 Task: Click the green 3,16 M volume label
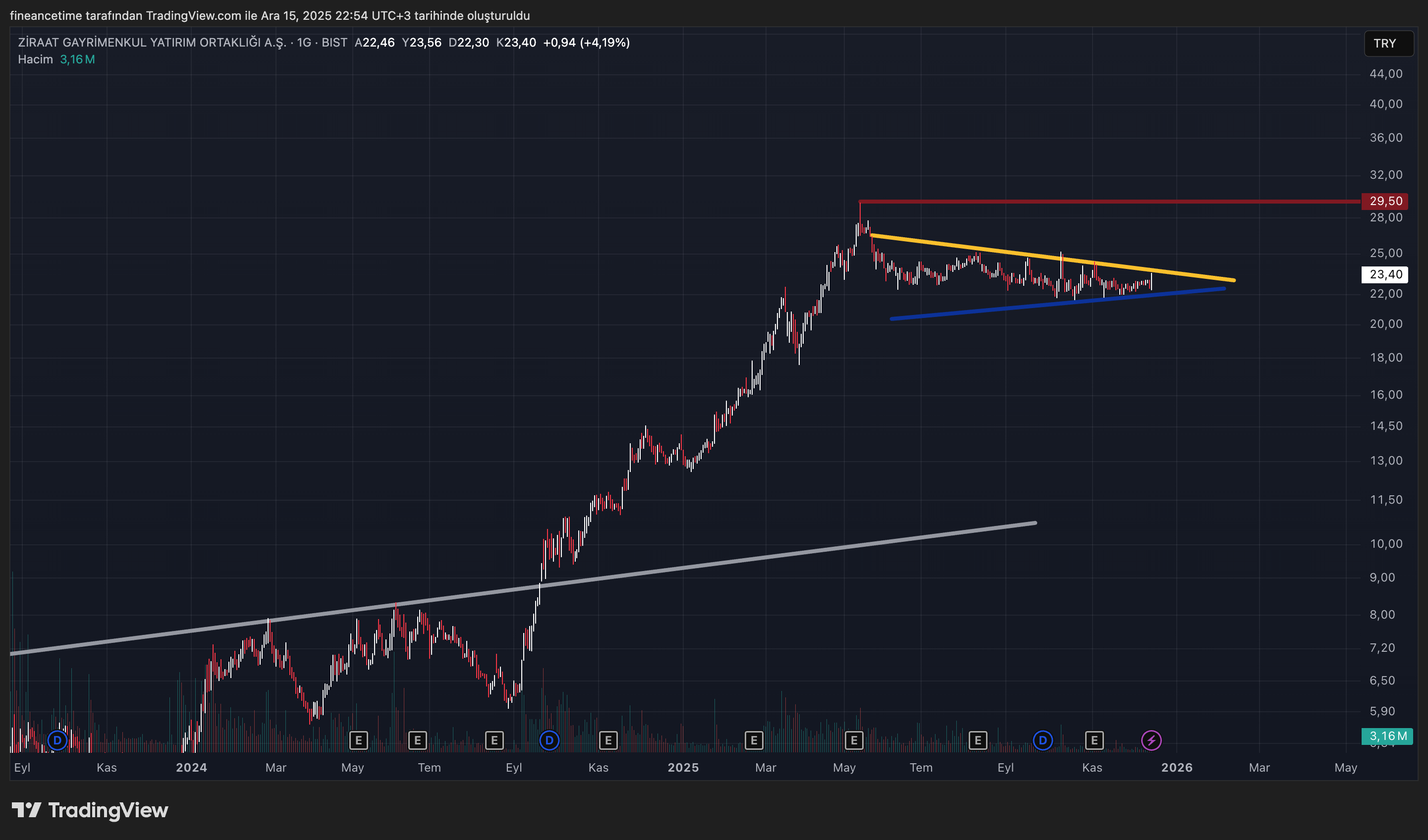tap(1388, 736)
